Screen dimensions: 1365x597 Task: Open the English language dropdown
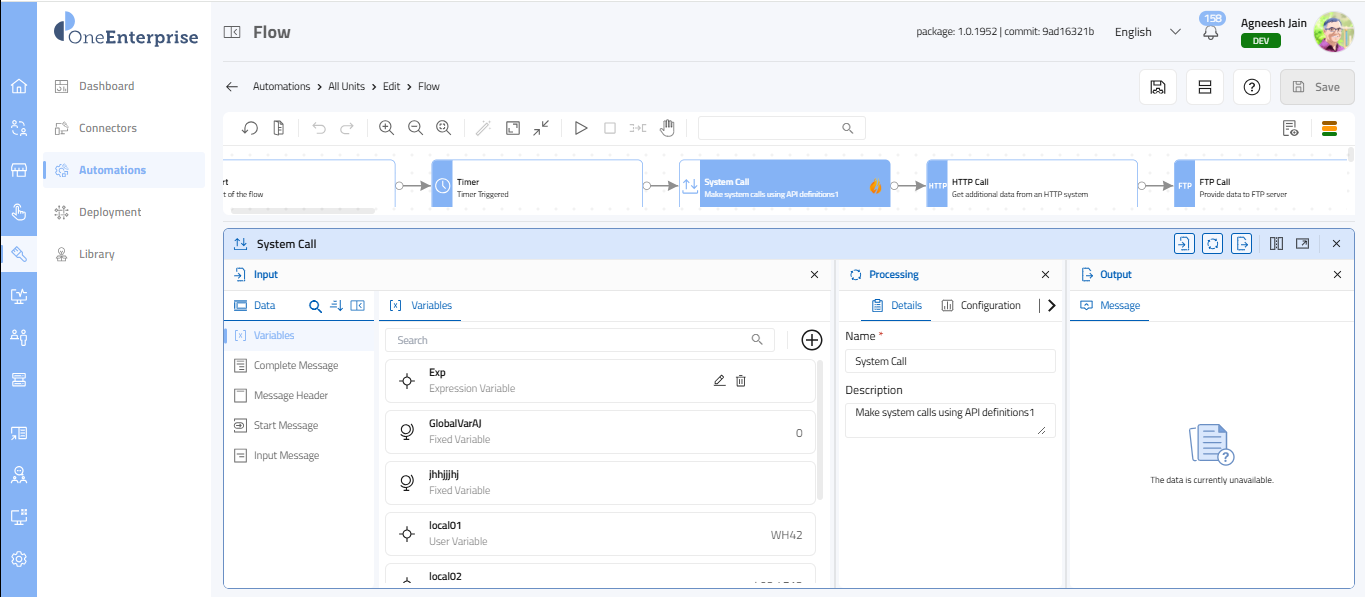pos(1147,32)
